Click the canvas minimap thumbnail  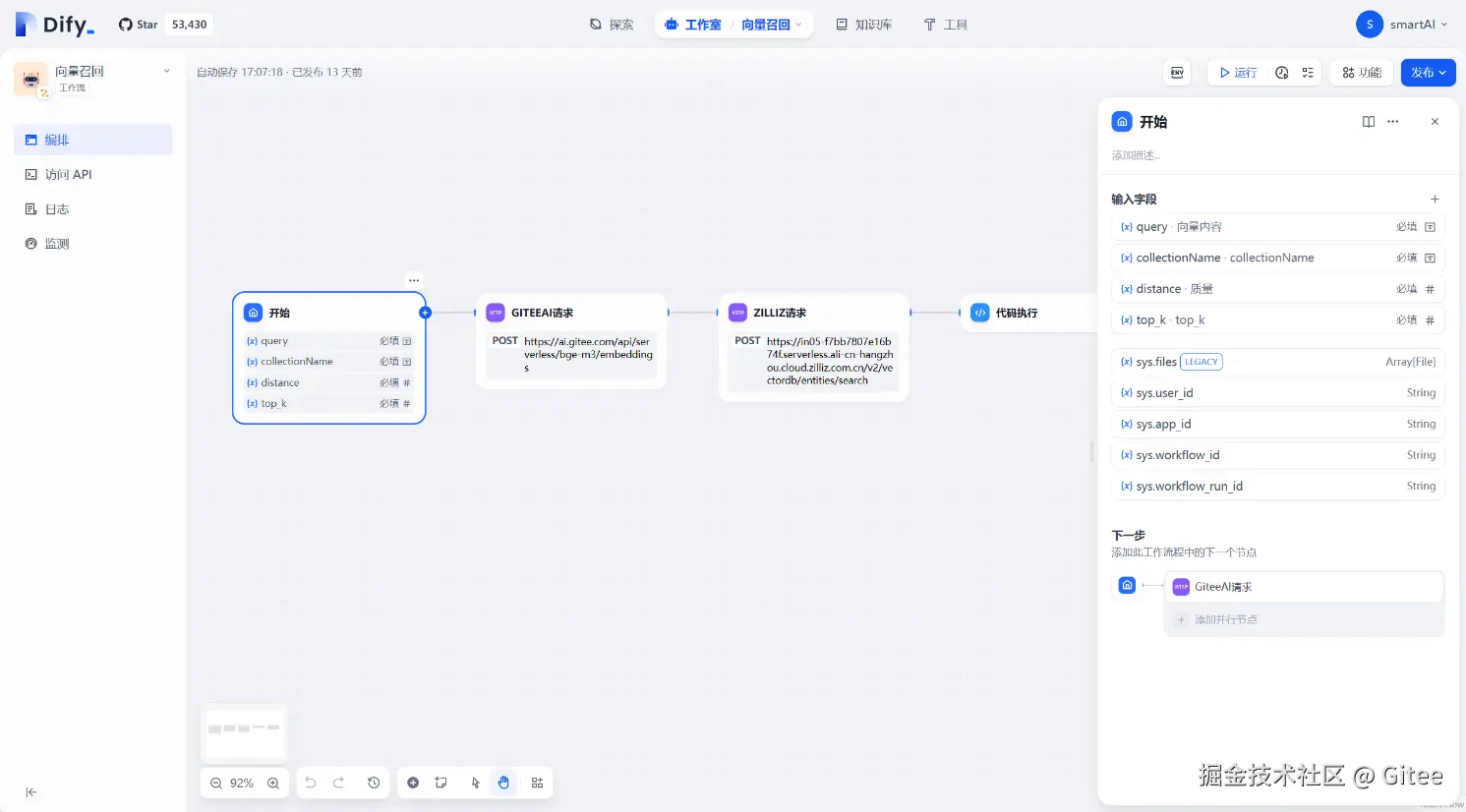tap(244, 733)
